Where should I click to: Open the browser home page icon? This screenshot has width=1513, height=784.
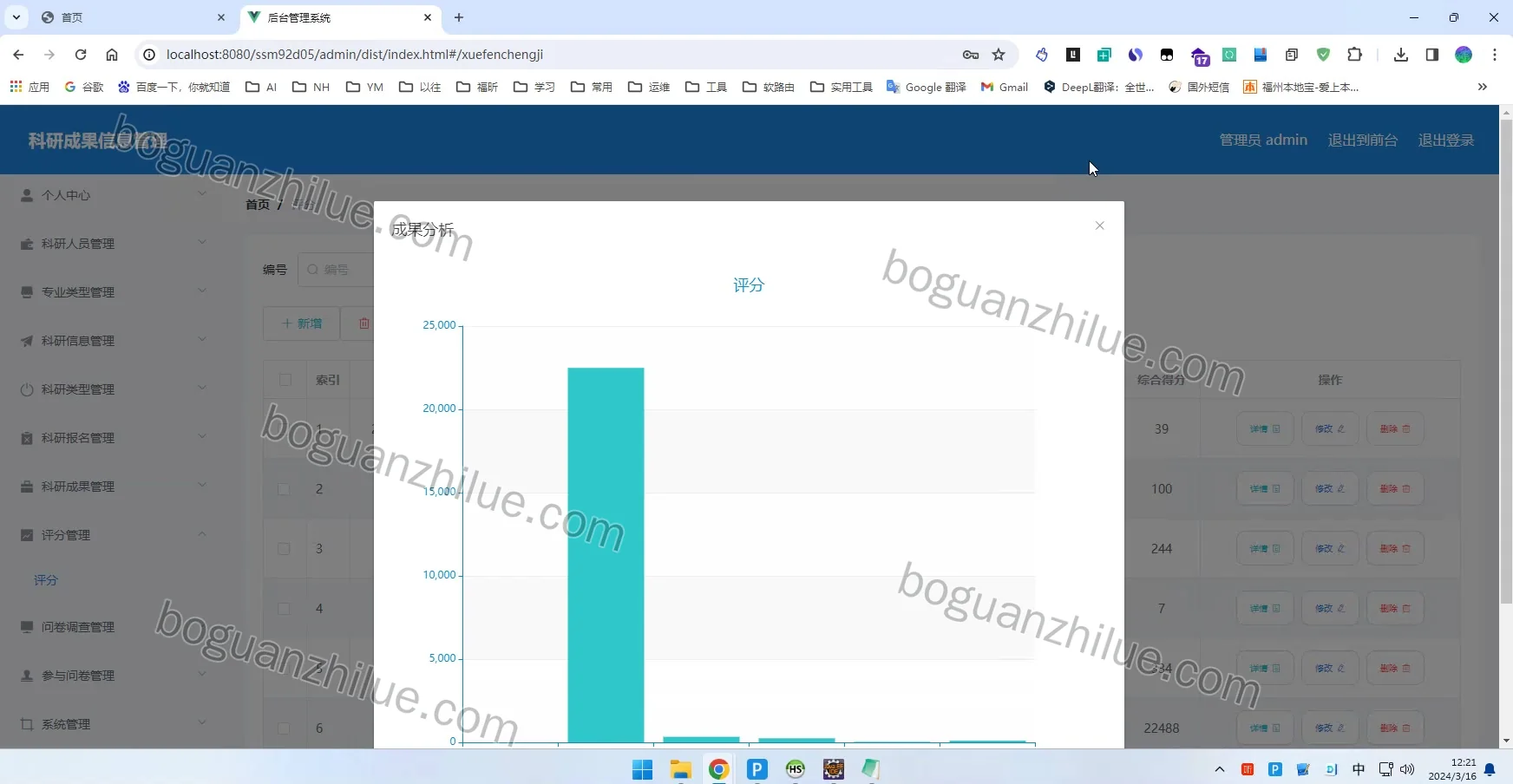[x=112, y=55]
